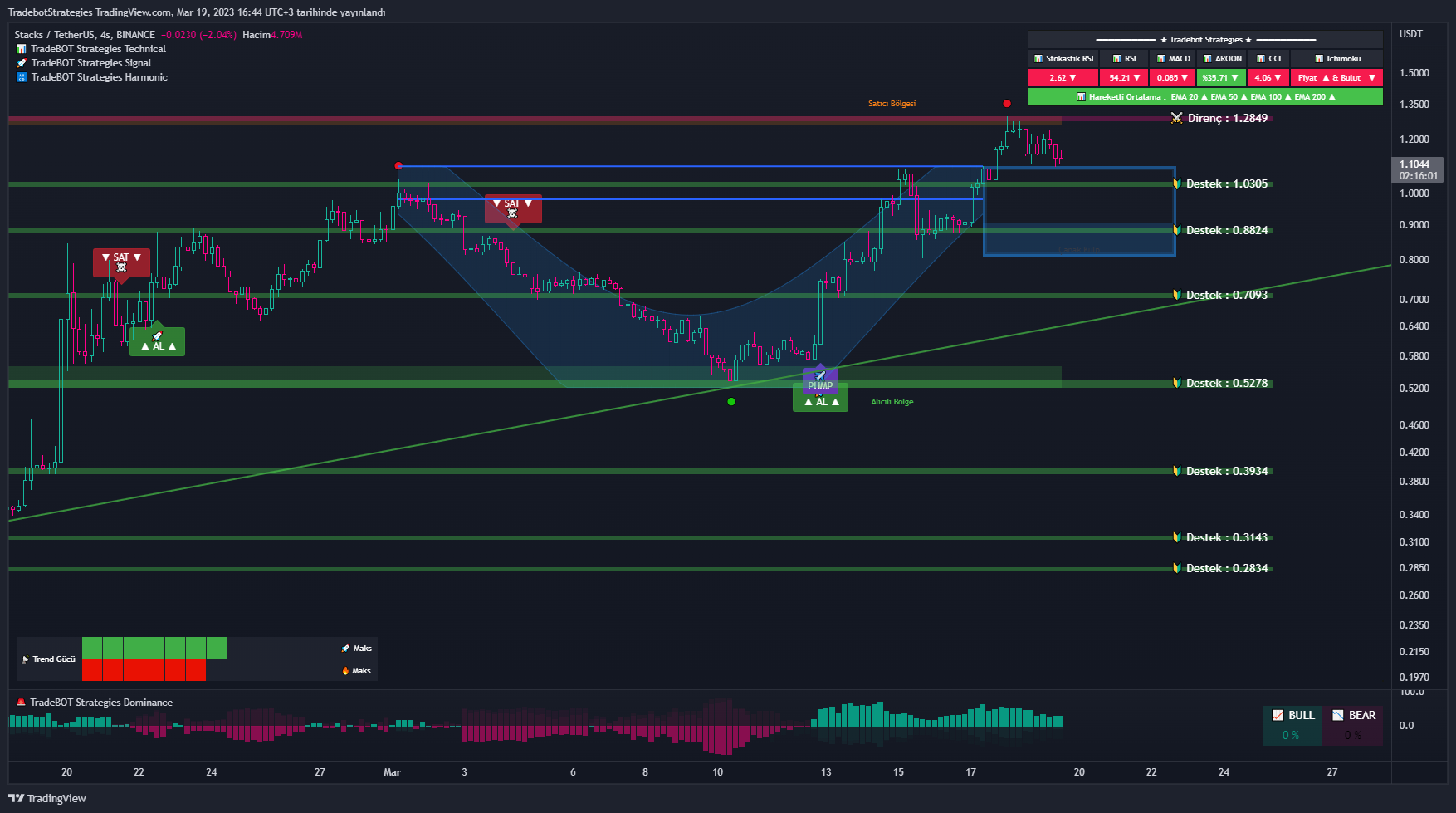
Task: Click the shield icon beside Destek : 0.5278
Action: pyautogui.click(x=1177, y=383)
